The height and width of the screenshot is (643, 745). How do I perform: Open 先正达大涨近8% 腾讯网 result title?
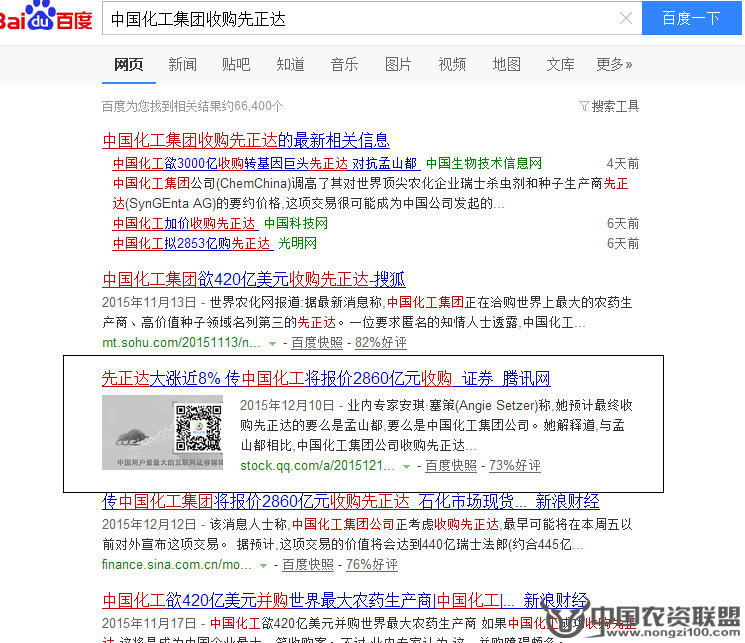[x=326, y=378]
